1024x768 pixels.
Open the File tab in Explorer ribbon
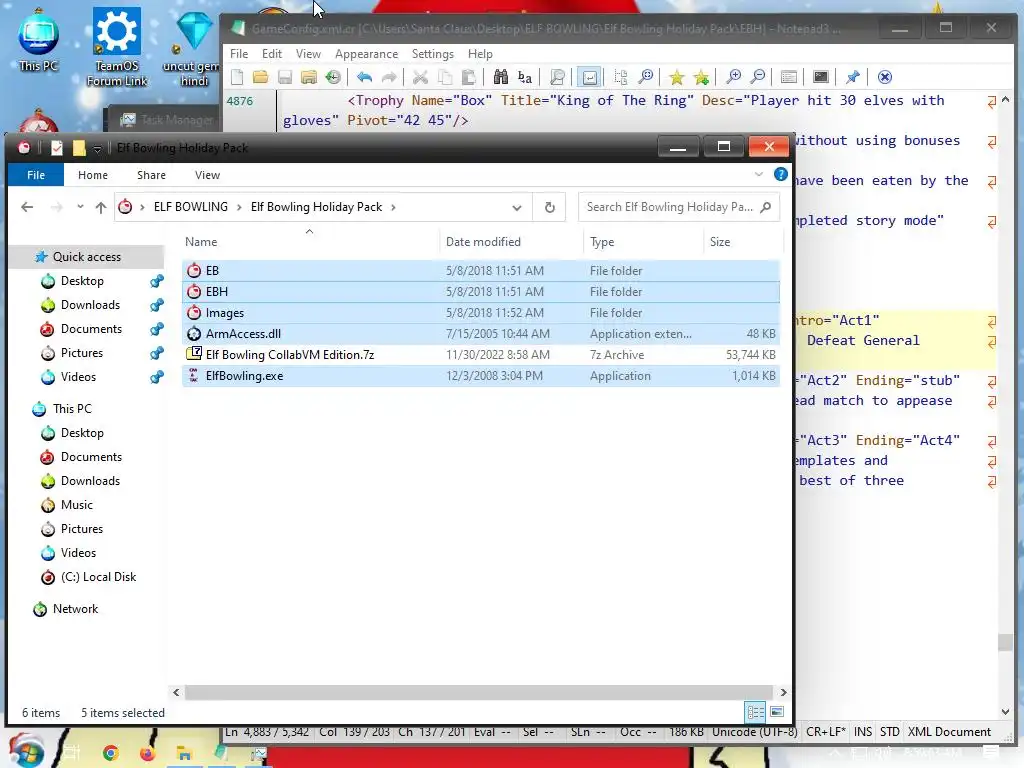pos(36,175)
